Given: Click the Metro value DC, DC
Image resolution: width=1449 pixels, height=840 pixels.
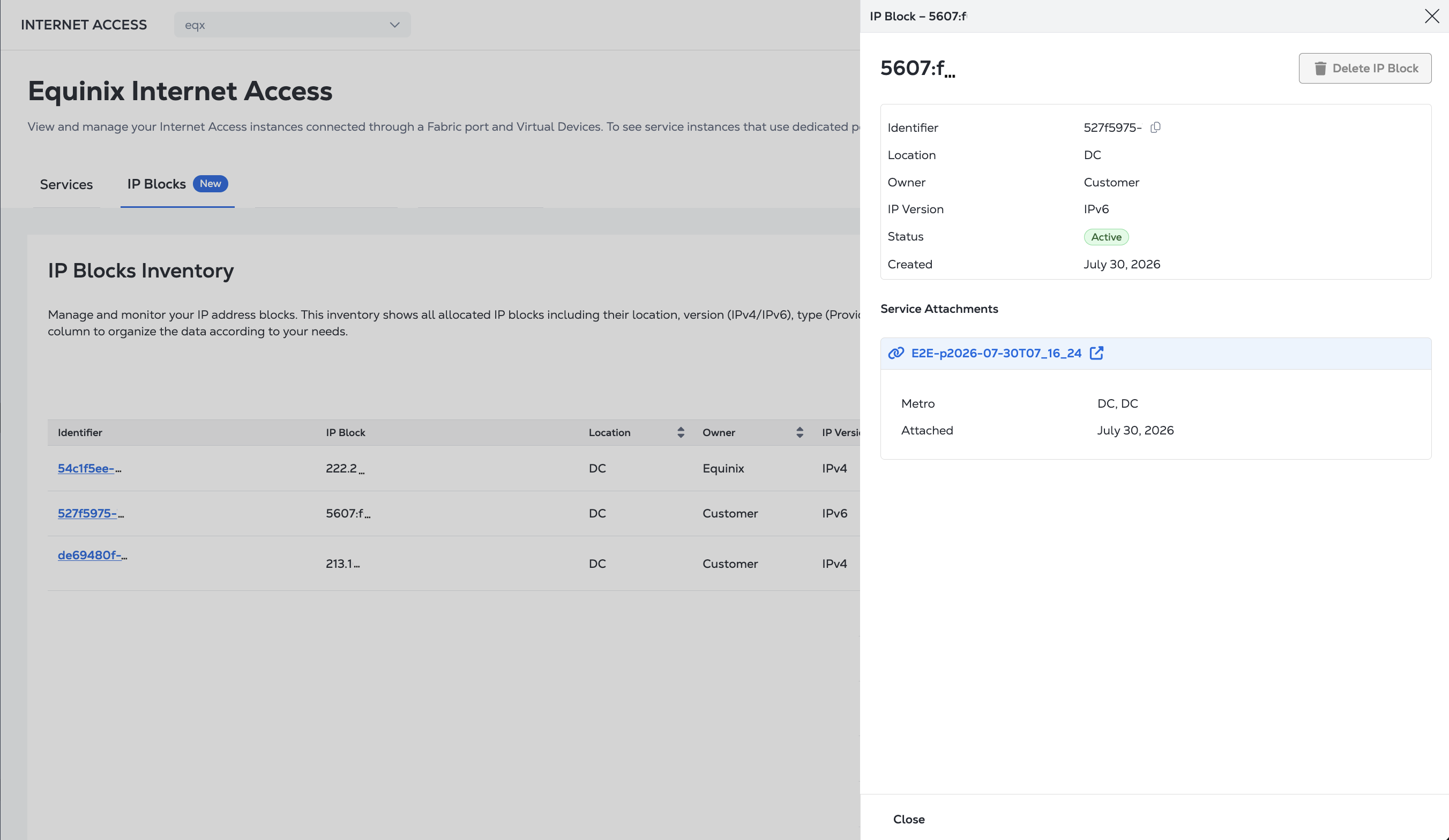Looking at the screenshot, I should [1117, 403].
